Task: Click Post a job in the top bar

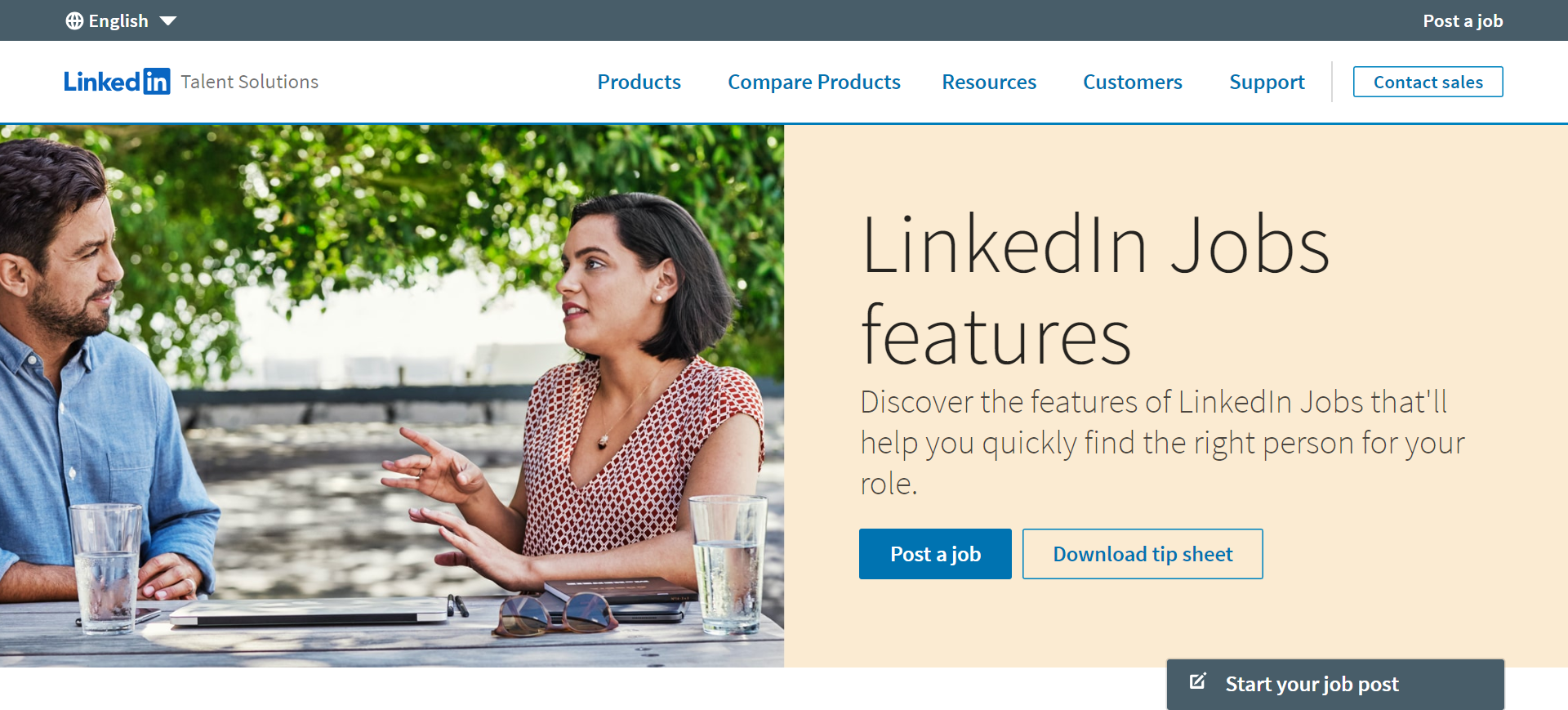Action: pyautogui.click(x=1463, y=20)
